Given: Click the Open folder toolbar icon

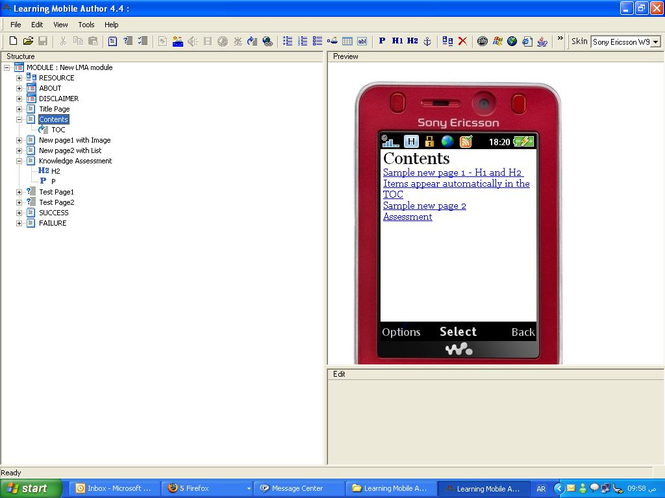Looking at the screenshot, I should 28,41.
